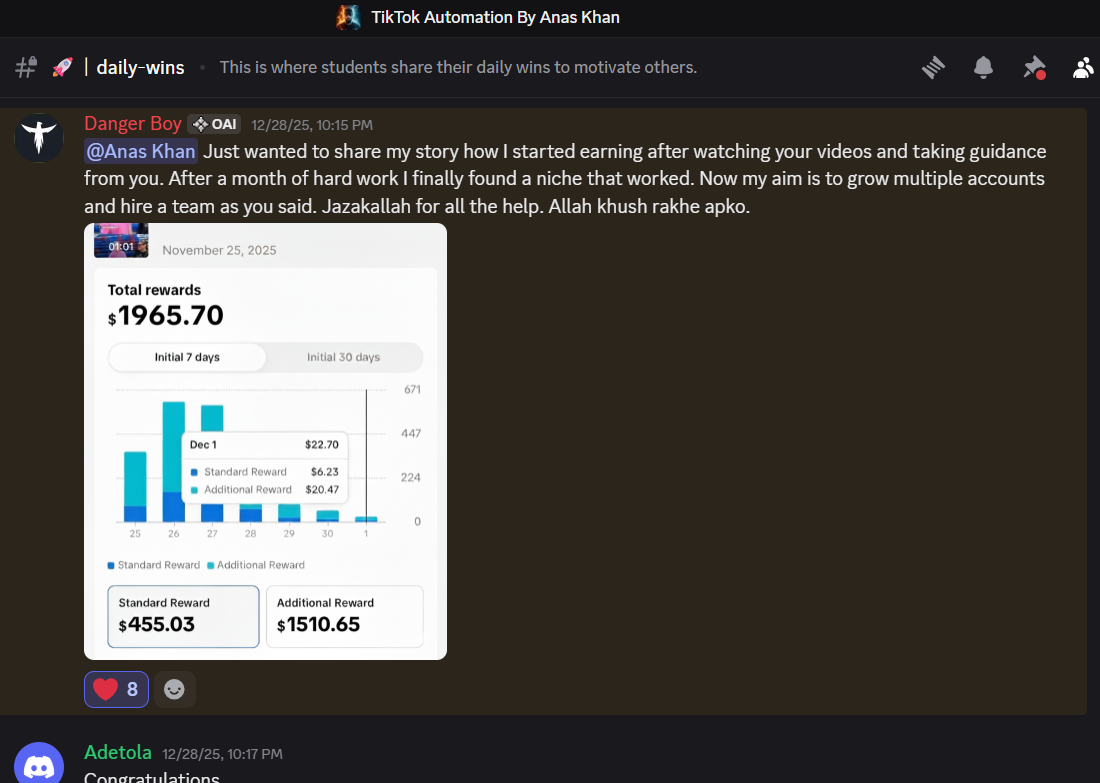
Task: Click the bar for day 26 in chart
Action: (x=174, y=462)
